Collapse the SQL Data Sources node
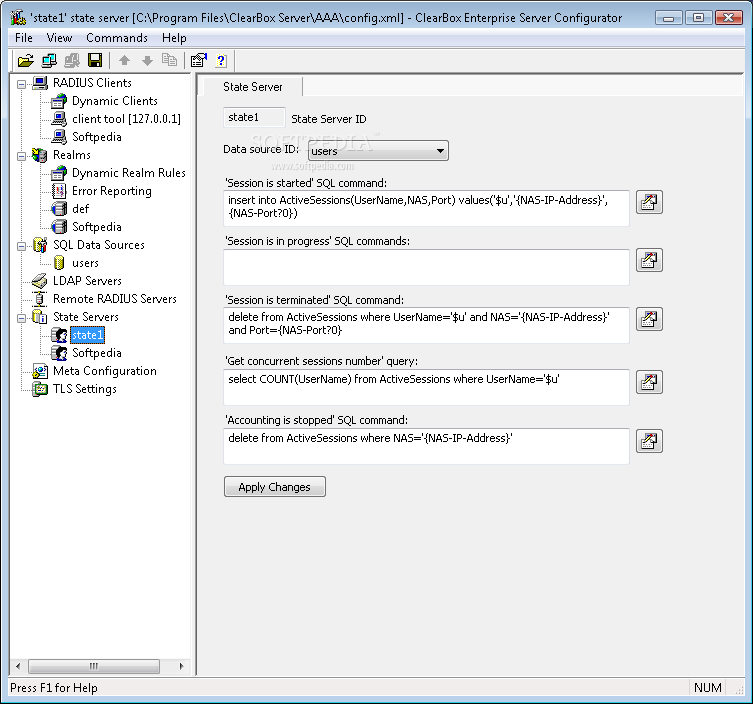753x704 pixels. (22, 246)
